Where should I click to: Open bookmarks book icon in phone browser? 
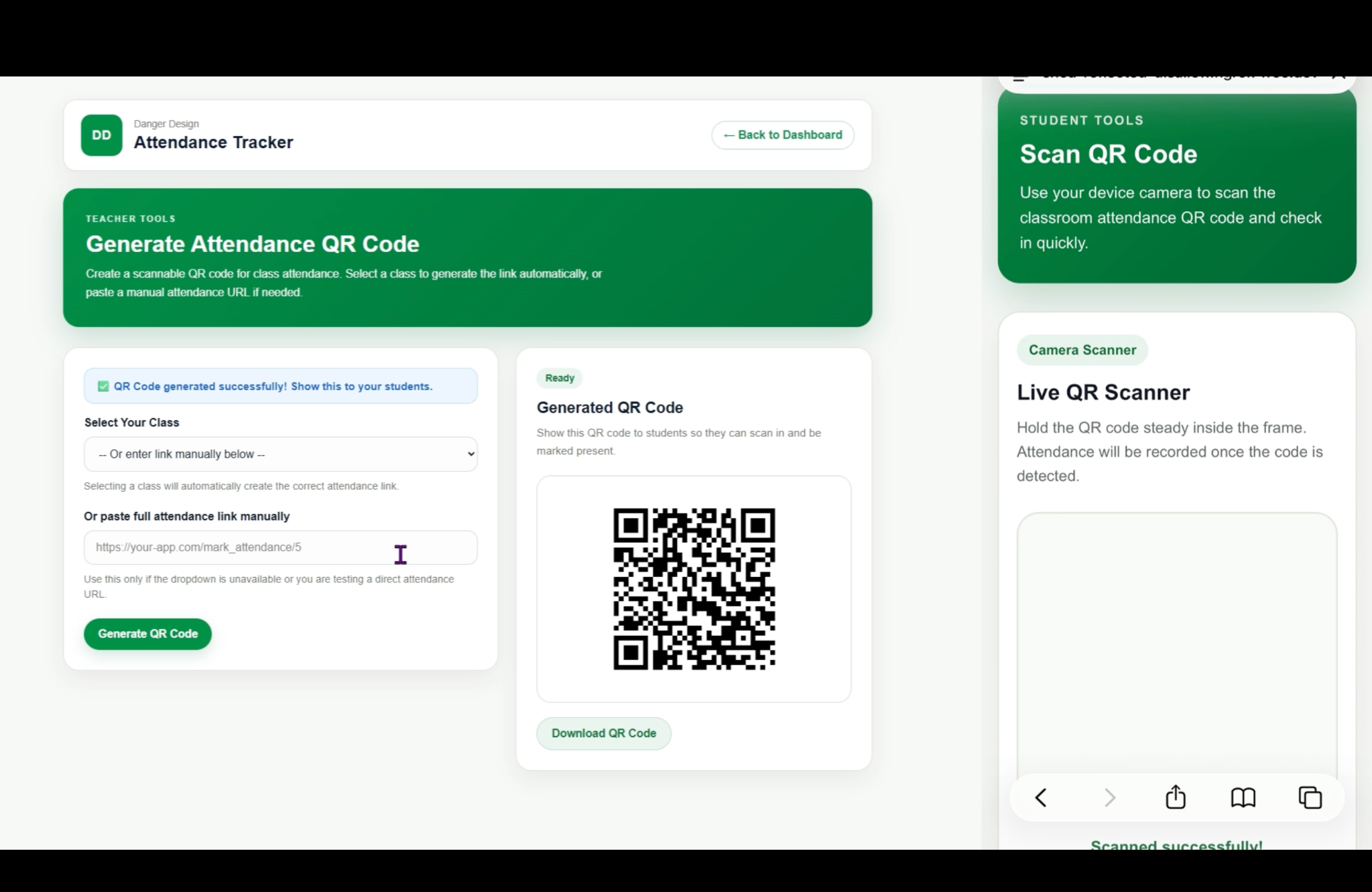pyautogui.click(x=1243, y=798)
